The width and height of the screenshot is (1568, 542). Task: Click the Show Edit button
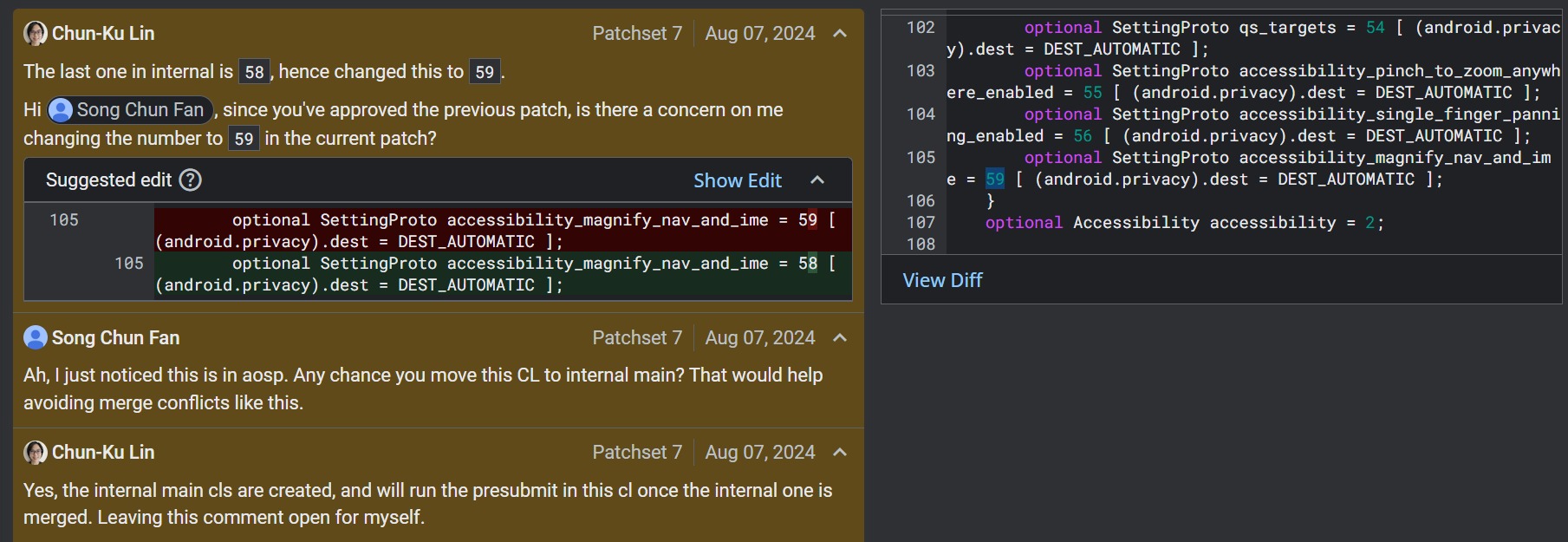click(737, 180)
